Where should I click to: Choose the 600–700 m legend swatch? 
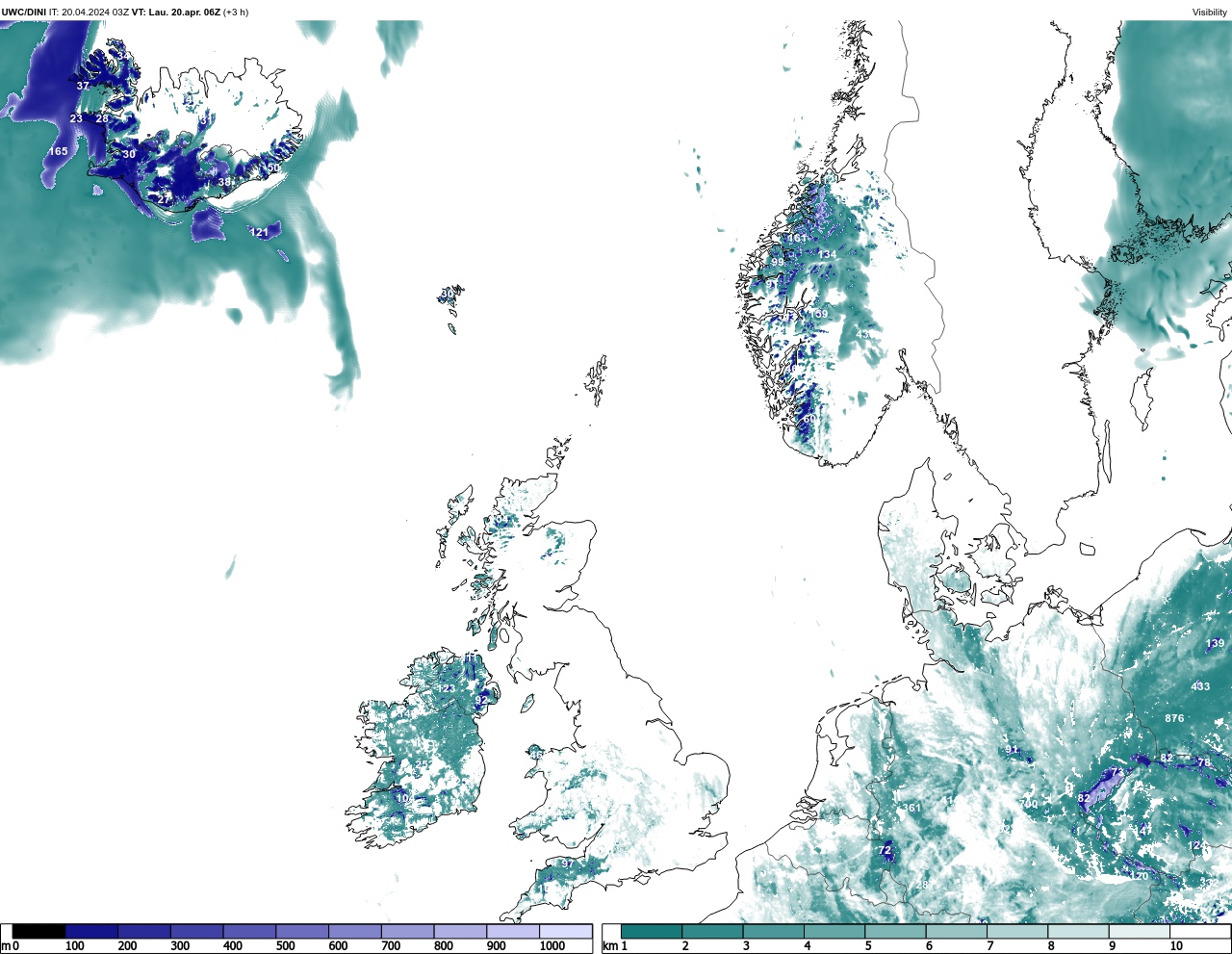355,931
